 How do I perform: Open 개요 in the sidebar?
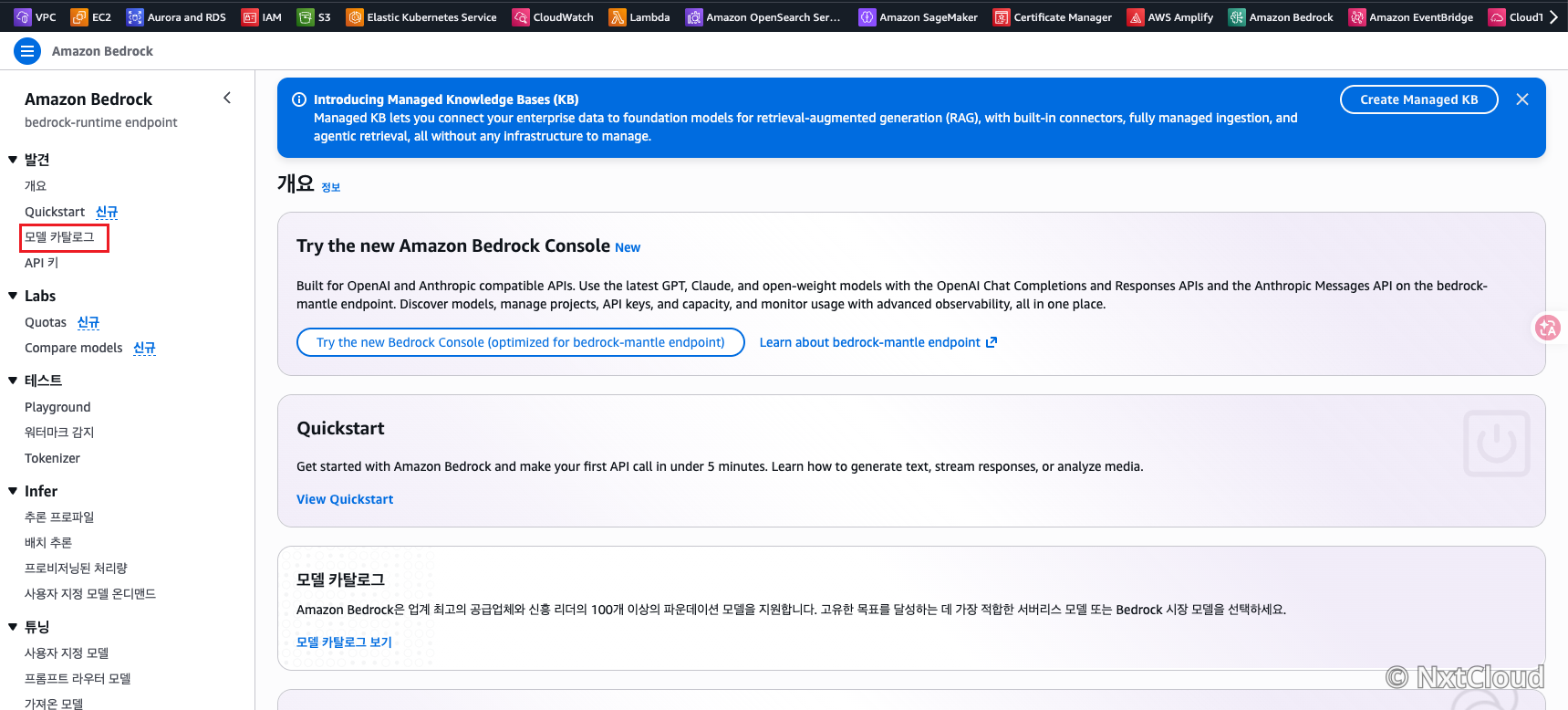[x=36, y=186]
